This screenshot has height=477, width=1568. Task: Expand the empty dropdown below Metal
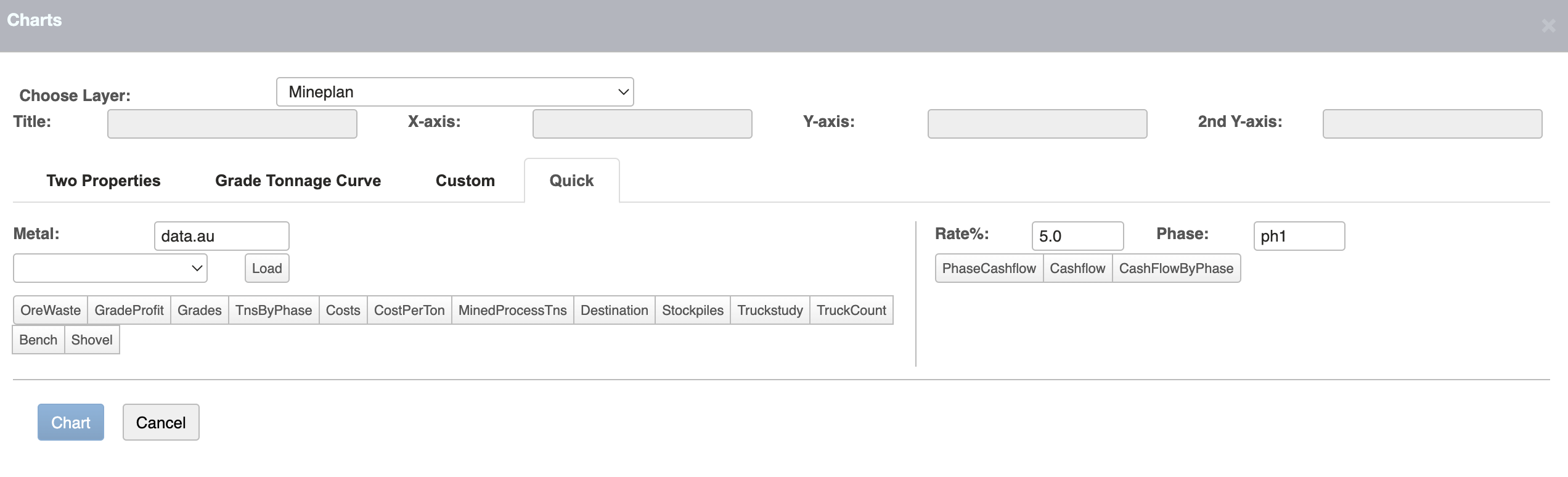click(x=110, y=268)
